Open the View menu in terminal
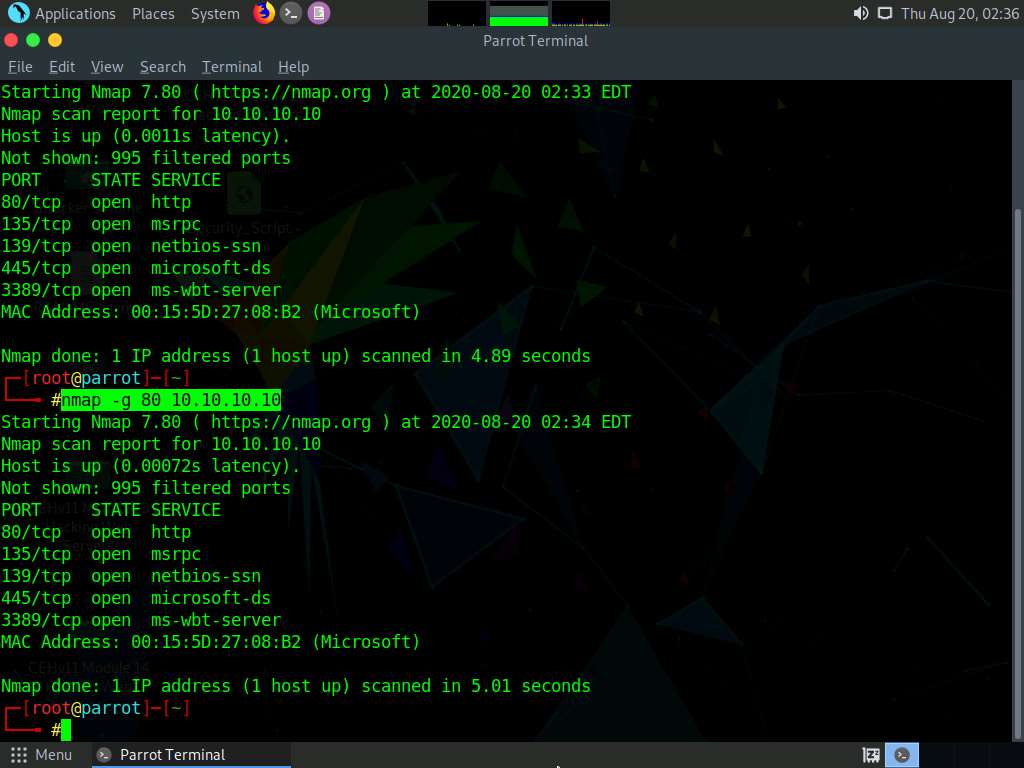The width and height of the screenshot is (1024, 768). click(x=107, y=67)
